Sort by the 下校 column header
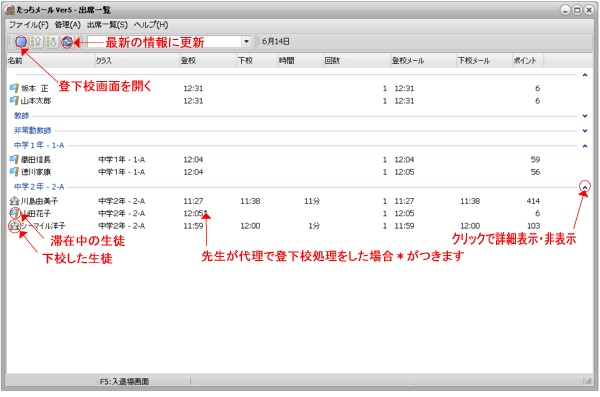The height and width of the screenshot is (397, 600). (257, 60)
